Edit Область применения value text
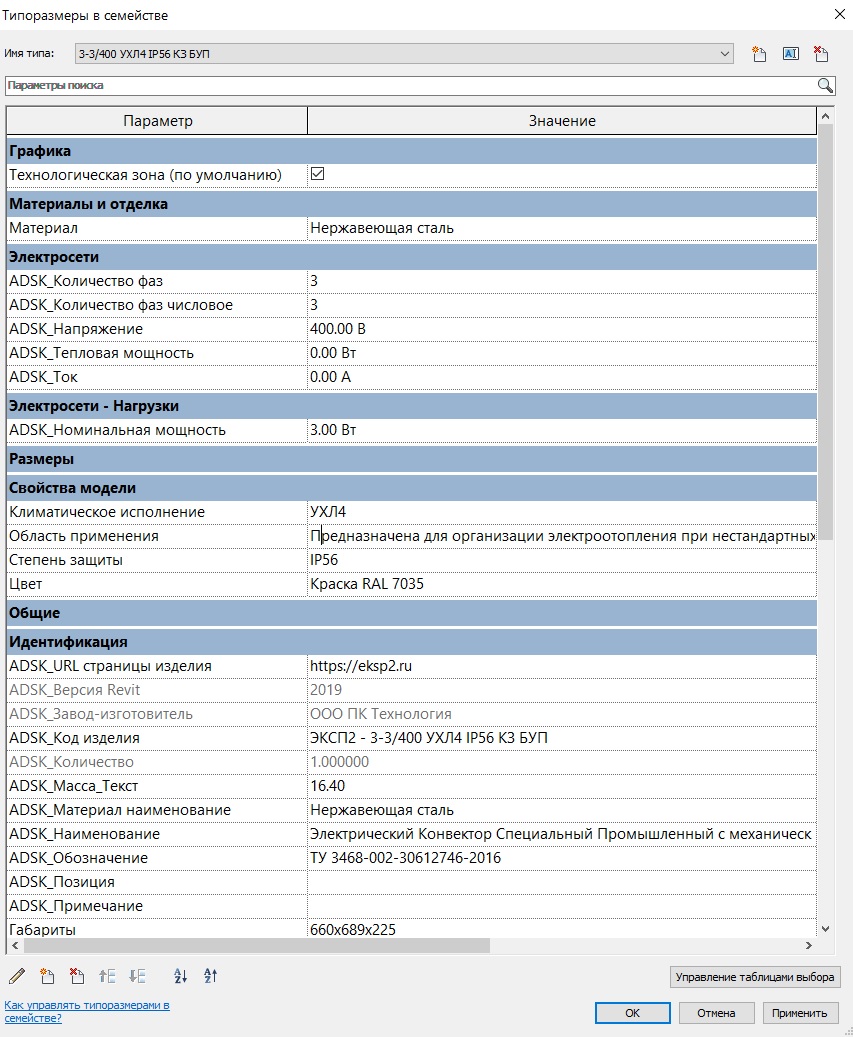This screenshot has height=1037, width=853. [562, 536]
